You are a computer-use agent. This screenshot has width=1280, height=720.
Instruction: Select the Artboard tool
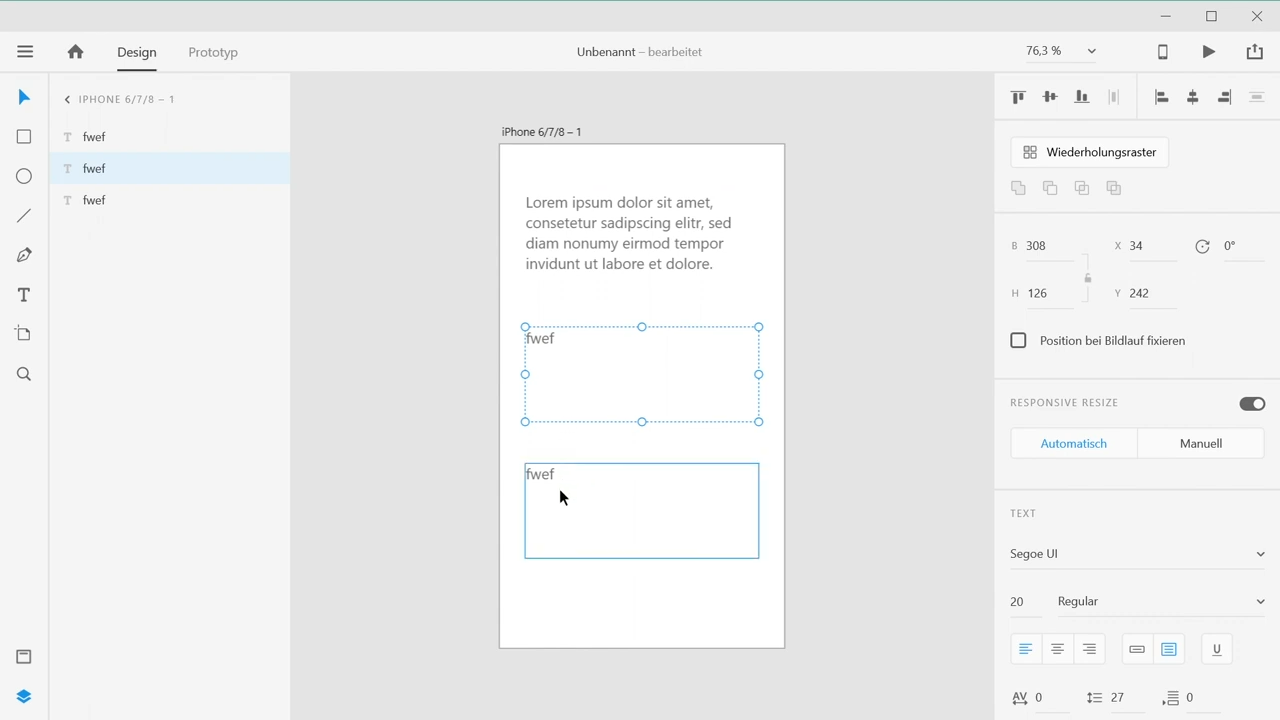pos(24,334)
